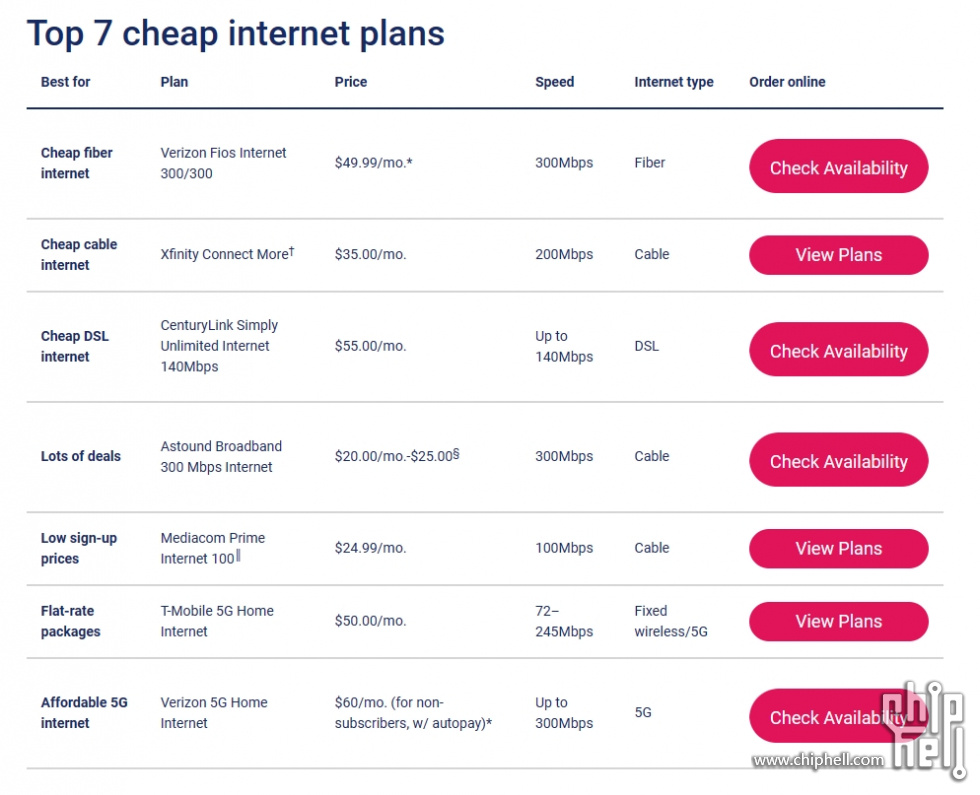The width and height of the screenshot is (980, 795).
Task: Click the Top 7 cheap internet plans heading
Action: [236, 33]
